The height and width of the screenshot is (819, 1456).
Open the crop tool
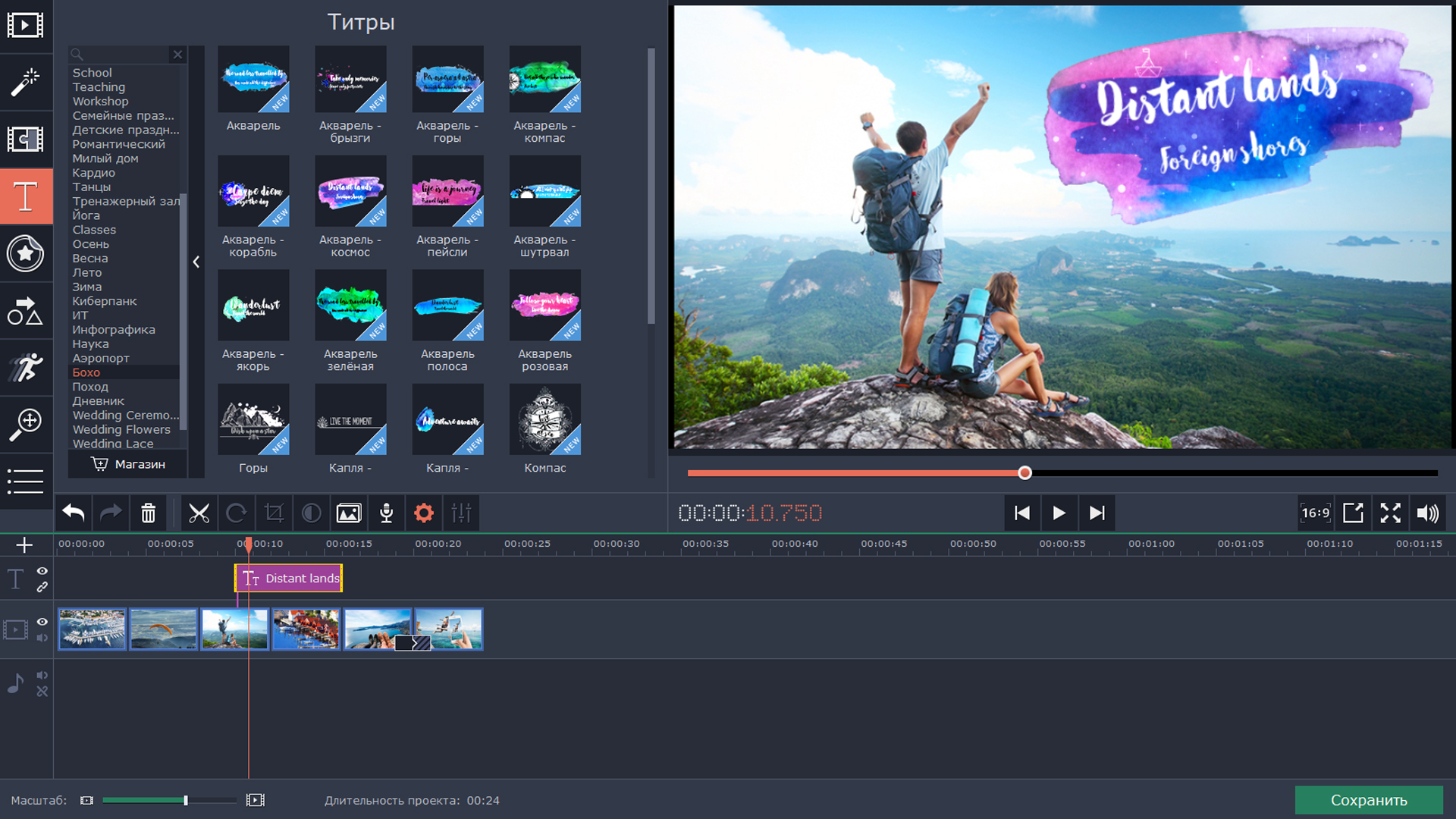tap(274, 513)
